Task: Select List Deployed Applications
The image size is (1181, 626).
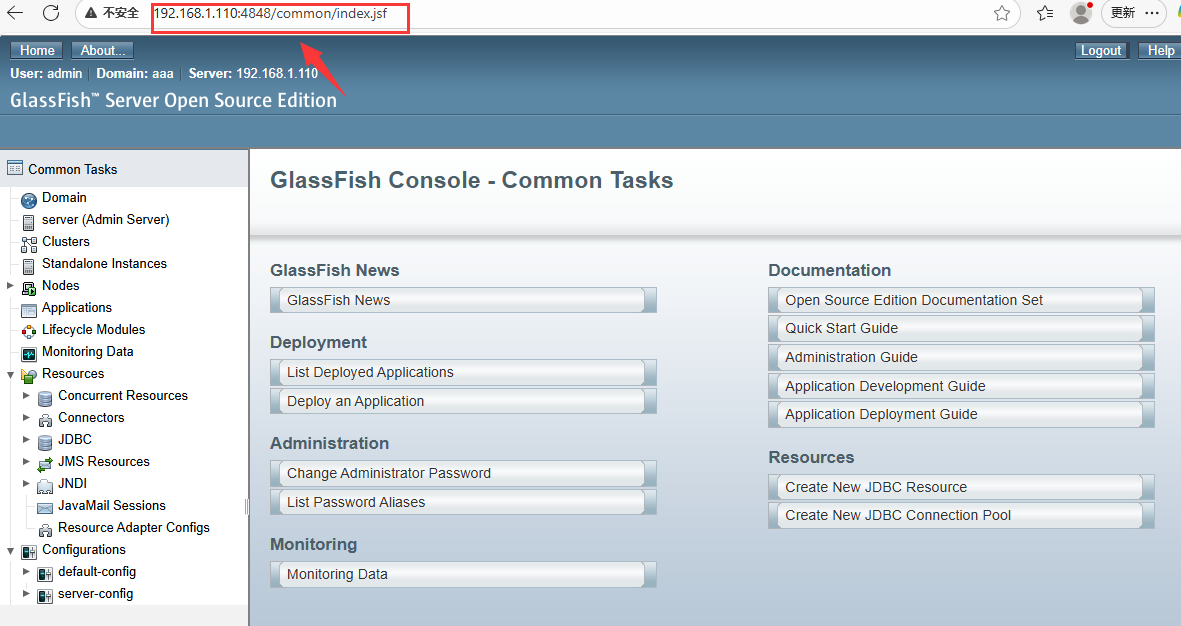Action: (x=463, y=372)
